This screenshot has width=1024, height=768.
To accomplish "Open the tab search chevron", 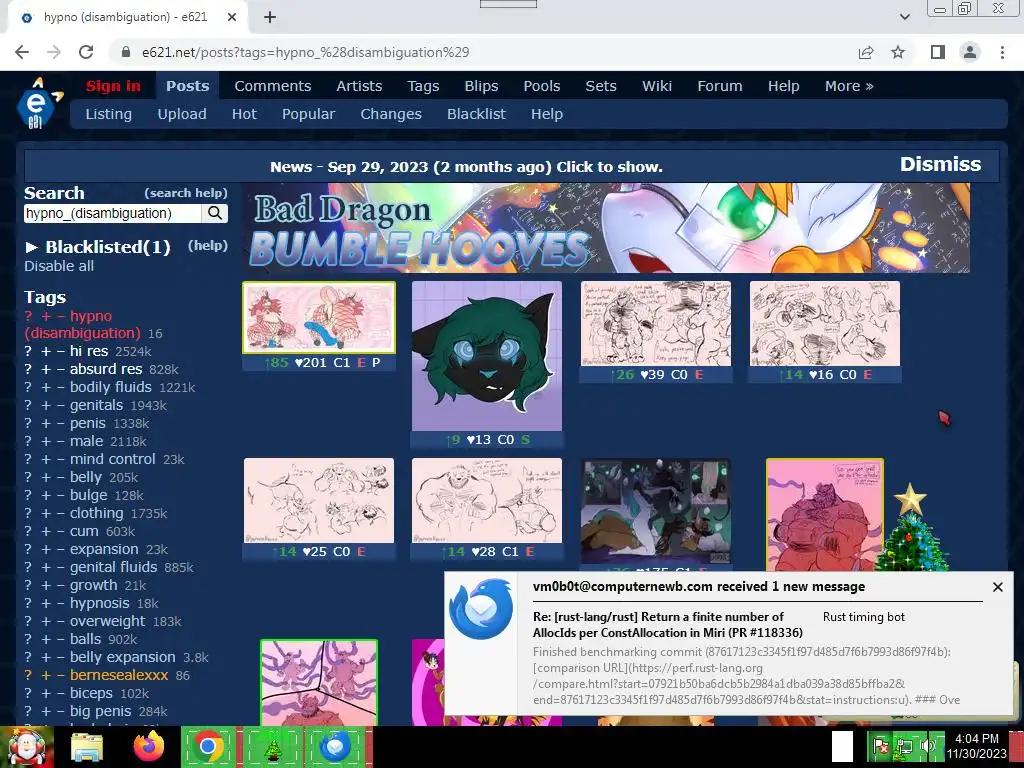I will coord(904,17).
